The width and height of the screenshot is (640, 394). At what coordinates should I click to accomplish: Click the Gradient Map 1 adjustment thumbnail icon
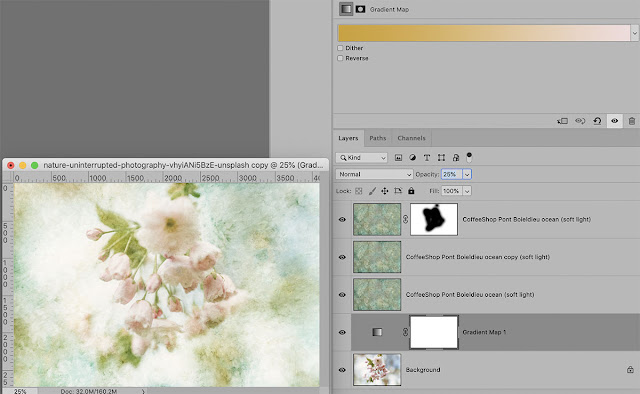tap(377, 332)
